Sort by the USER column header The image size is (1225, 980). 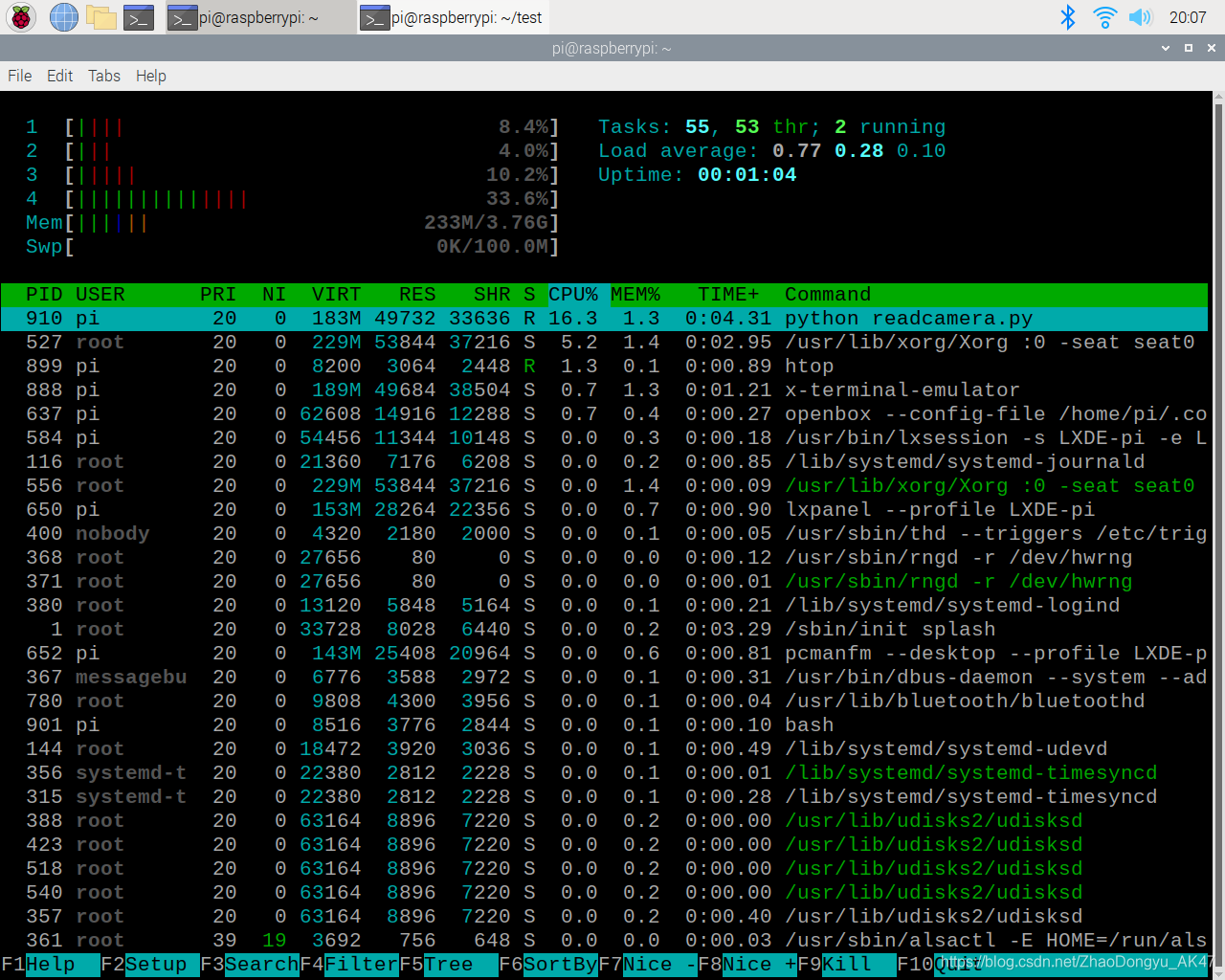coord(100,295)
